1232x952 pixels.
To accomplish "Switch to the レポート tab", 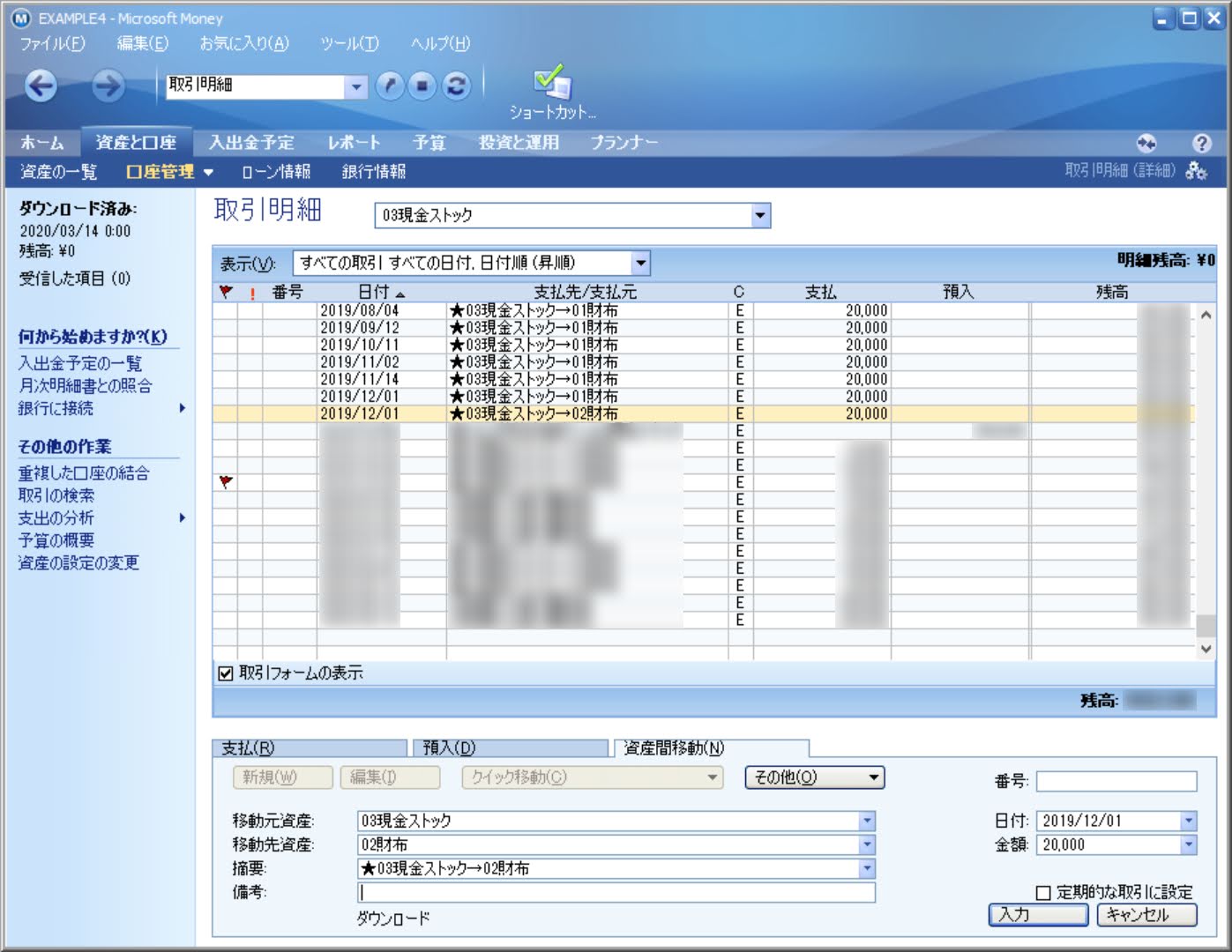I will pyautogui.click(x=354, y=143).
